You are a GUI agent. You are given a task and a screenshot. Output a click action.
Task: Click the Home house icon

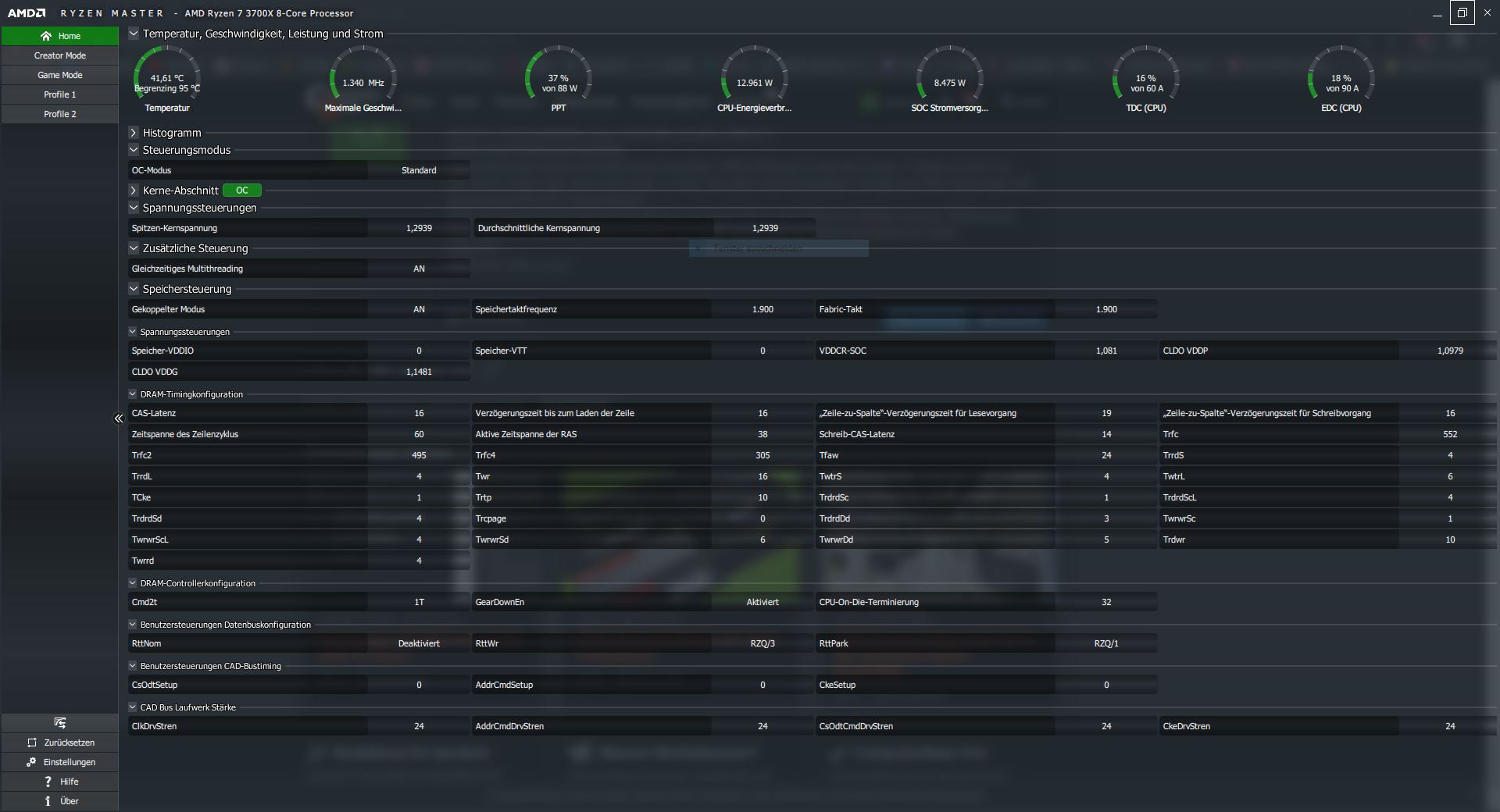point(46,36)
